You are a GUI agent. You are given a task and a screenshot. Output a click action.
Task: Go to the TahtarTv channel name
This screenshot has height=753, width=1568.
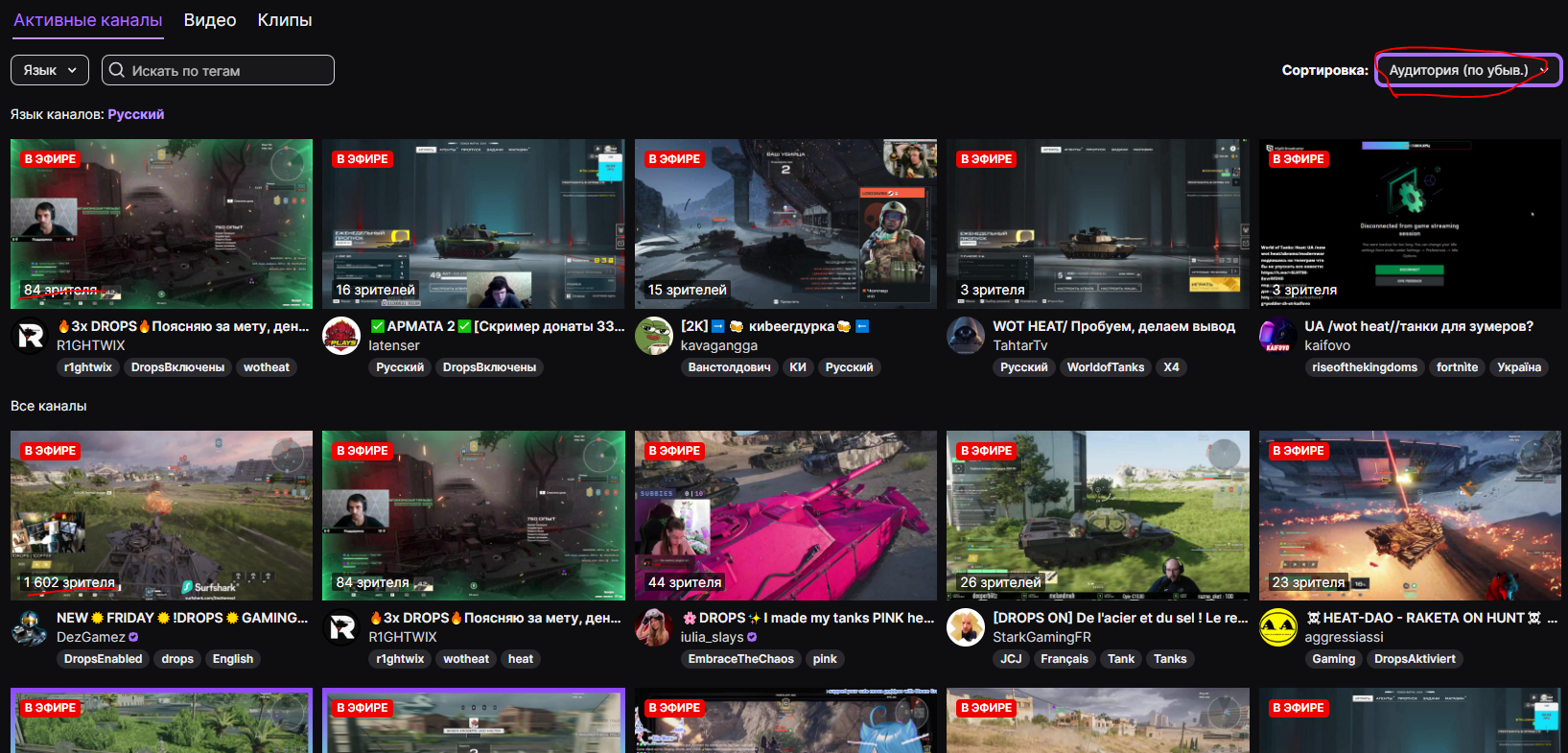[x=1020, y=345]
